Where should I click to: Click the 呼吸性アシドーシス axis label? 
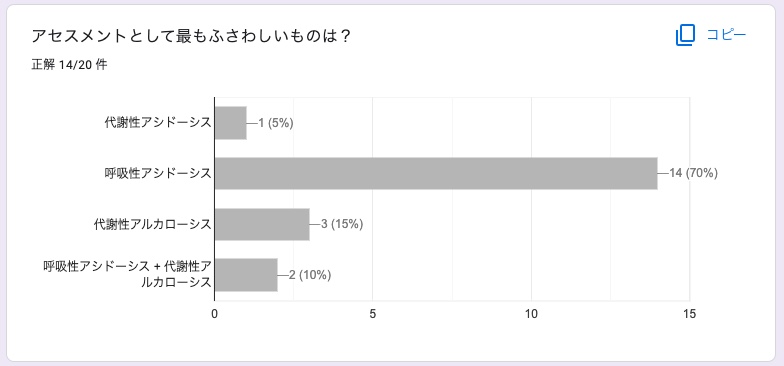pyautogui.click(x=154, y=174)
